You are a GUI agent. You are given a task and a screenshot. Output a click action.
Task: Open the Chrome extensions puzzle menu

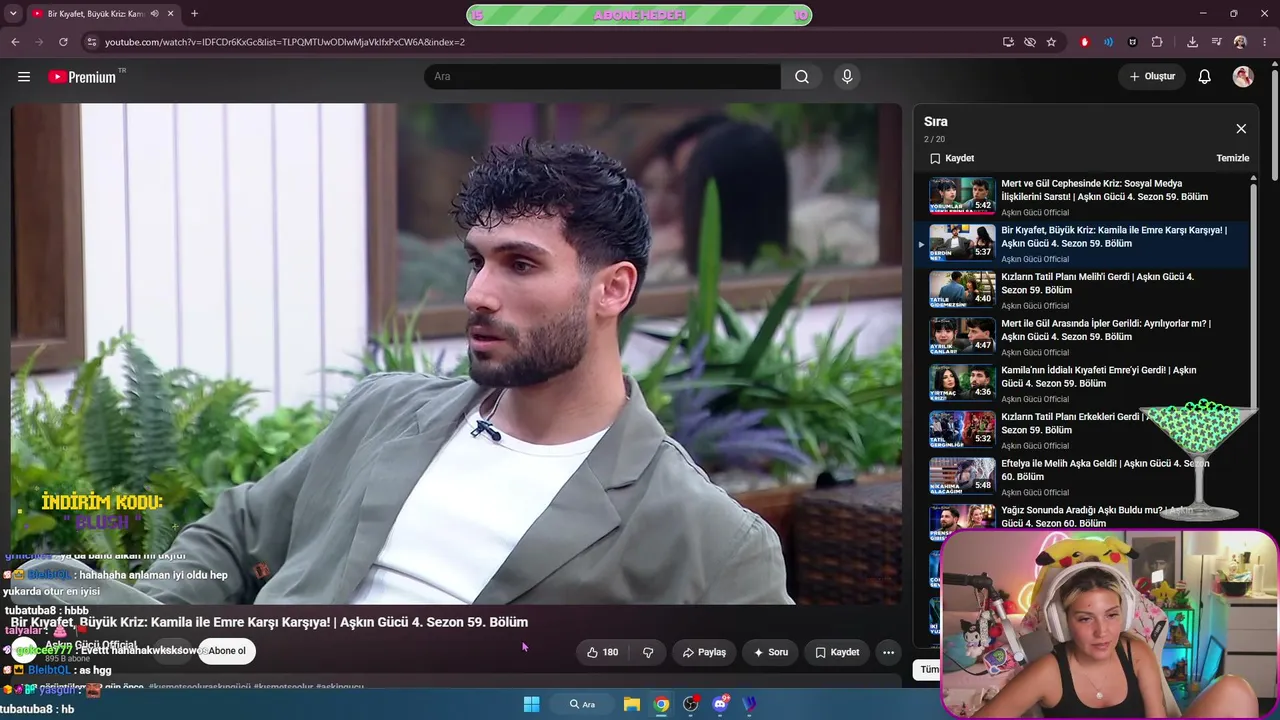coord(1157,42)
